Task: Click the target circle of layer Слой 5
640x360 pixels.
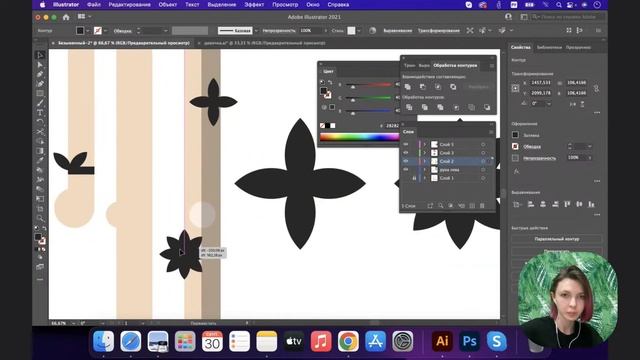Action: [x=483, y=144]
